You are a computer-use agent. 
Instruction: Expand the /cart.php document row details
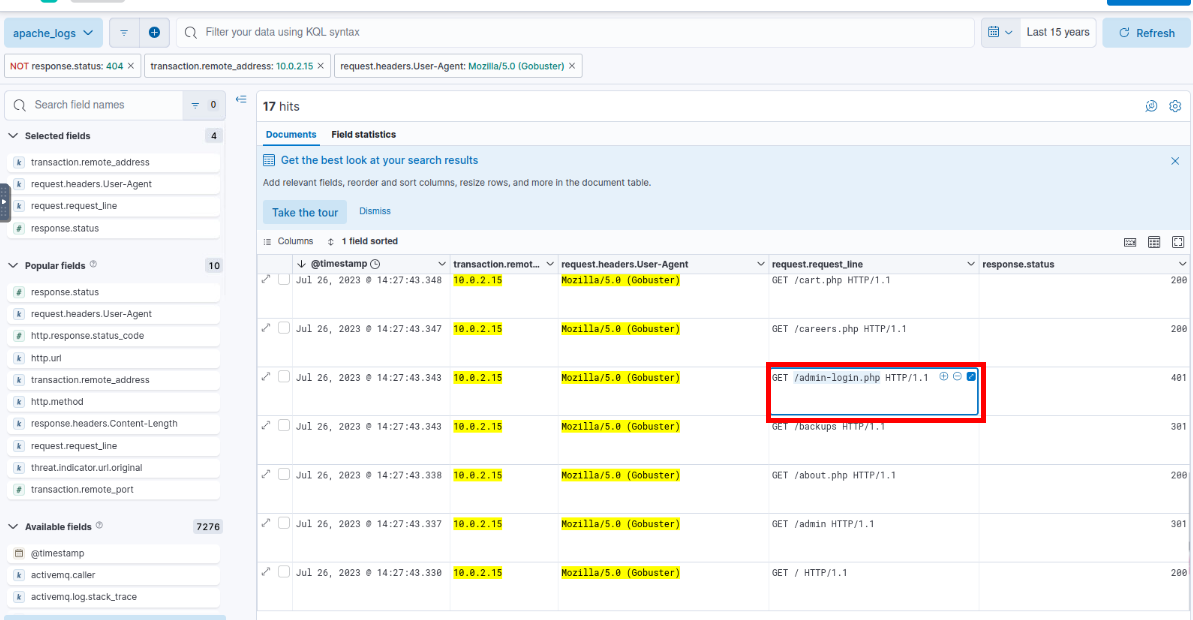(266, 280)
